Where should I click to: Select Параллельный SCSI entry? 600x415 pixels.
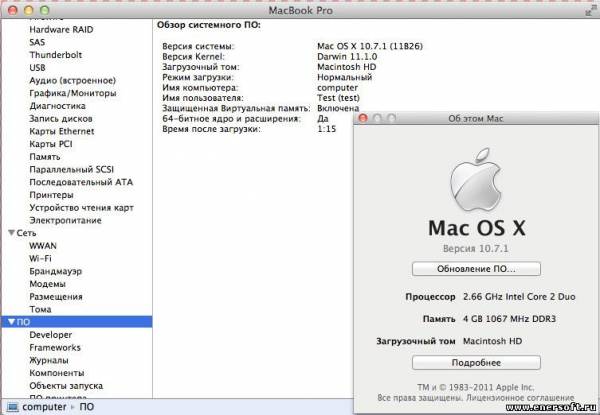pyautogui.click(x=72, y=169)
